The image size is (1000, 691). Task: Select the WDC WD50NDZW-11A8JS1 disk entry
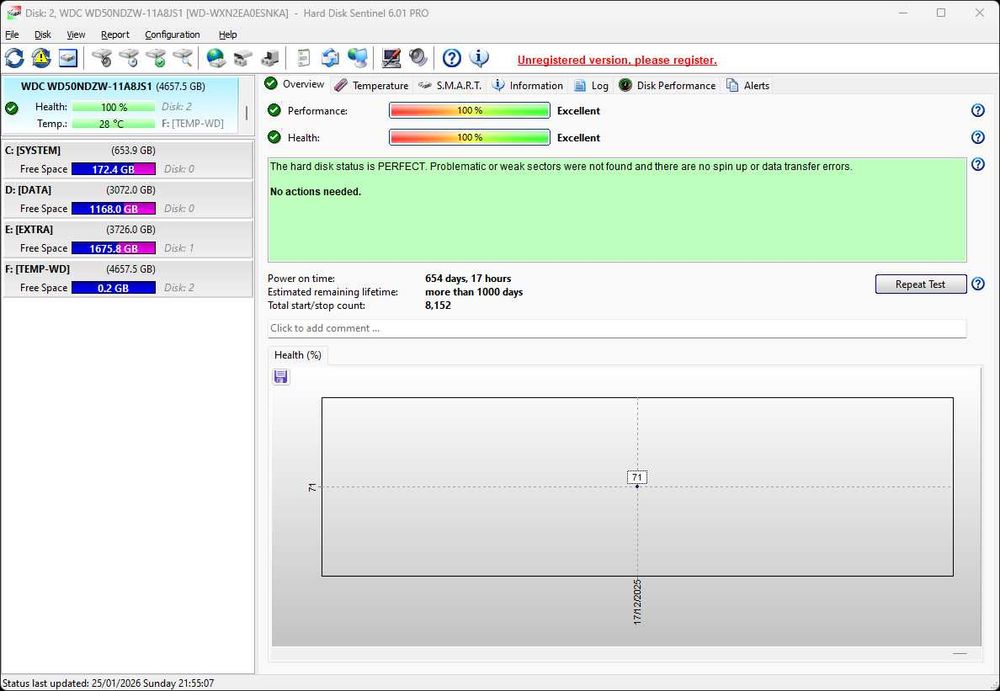click(x=120, y=105)
